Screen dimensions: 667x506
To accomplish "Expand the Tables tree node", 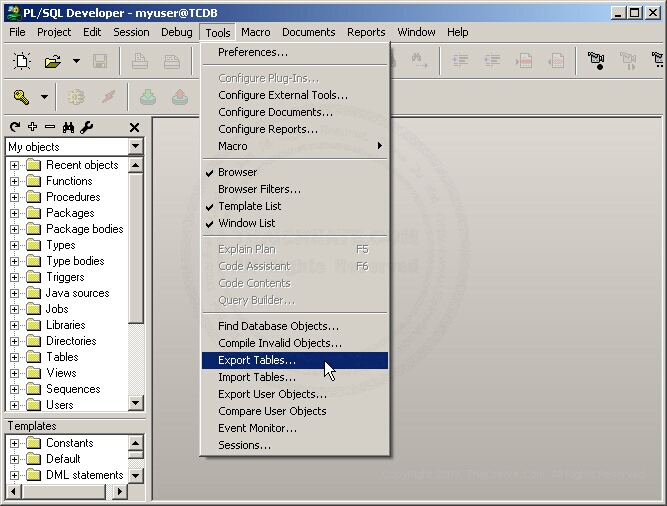I will click(14, 357).
